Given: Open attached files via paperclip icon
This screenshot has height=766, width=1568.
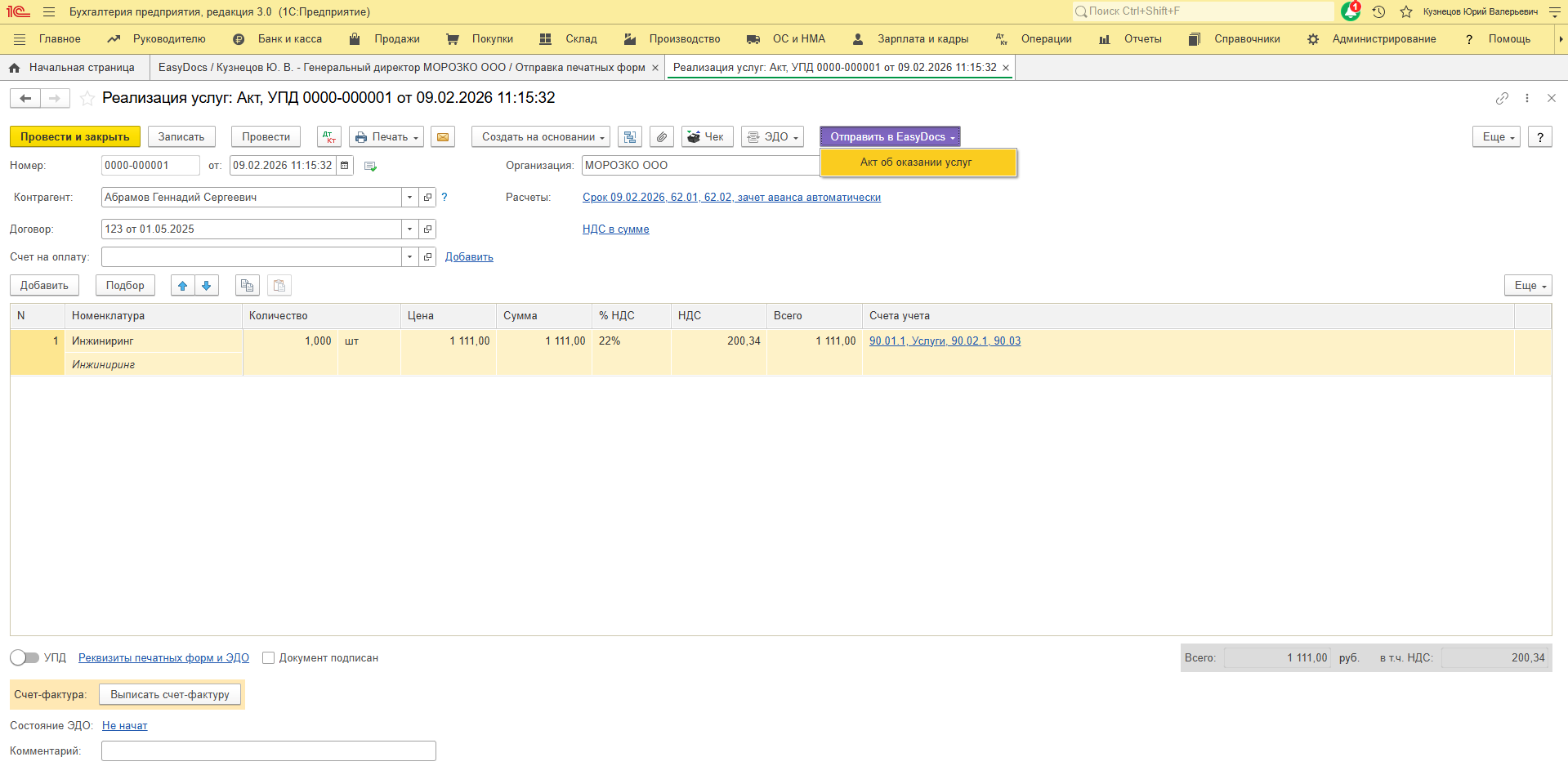Looking at the screenshot, I should point(662,137).
